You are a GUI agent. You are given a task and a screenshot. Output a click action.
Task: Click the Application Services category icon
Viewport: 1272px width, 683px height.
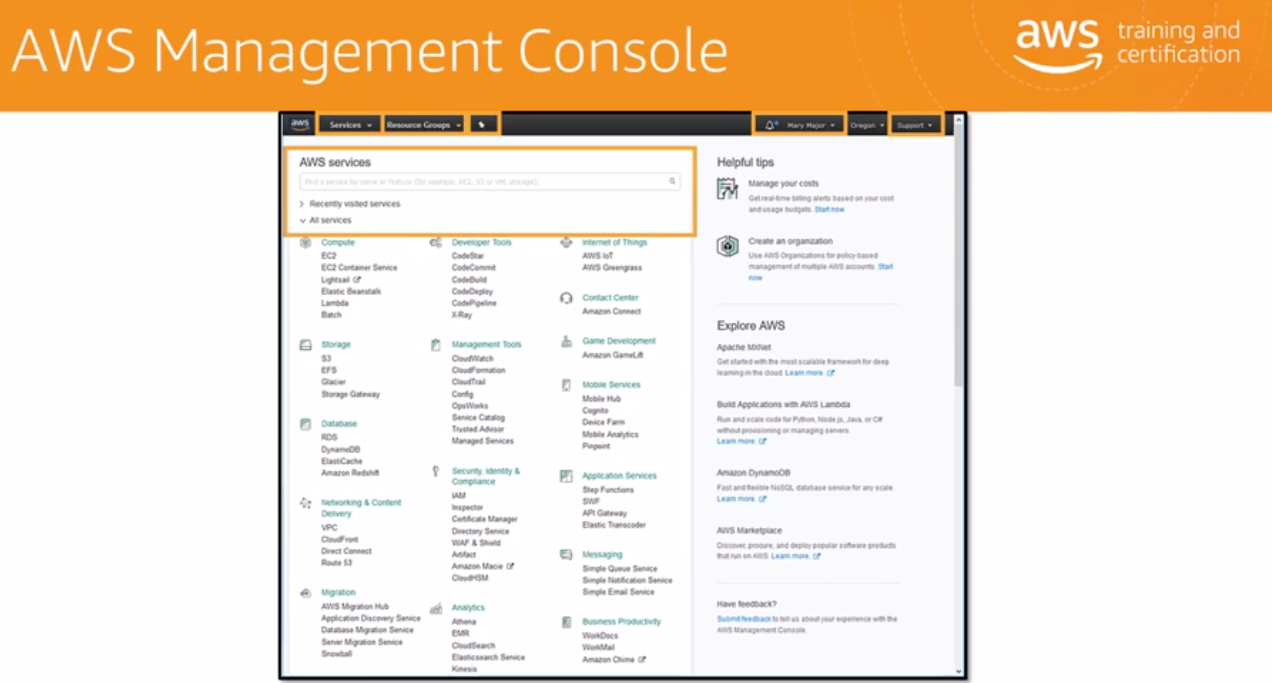click(566, 476)
